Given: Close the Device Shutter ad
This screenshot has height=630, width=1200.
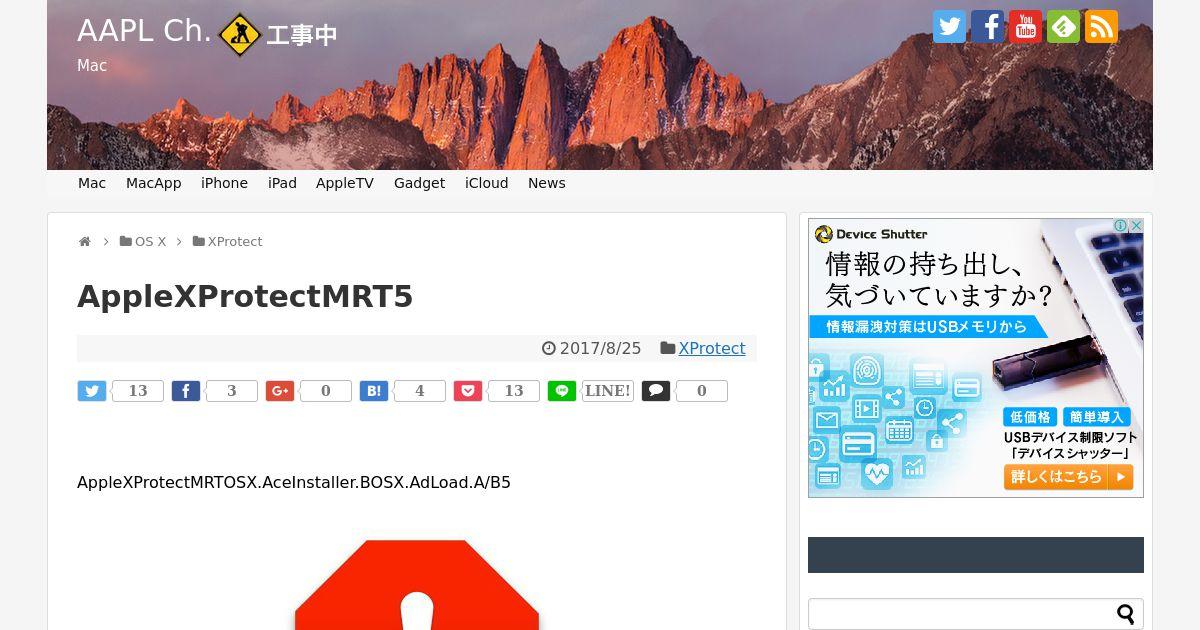Looking at the screenshot, I should (x=1136, y=226).
